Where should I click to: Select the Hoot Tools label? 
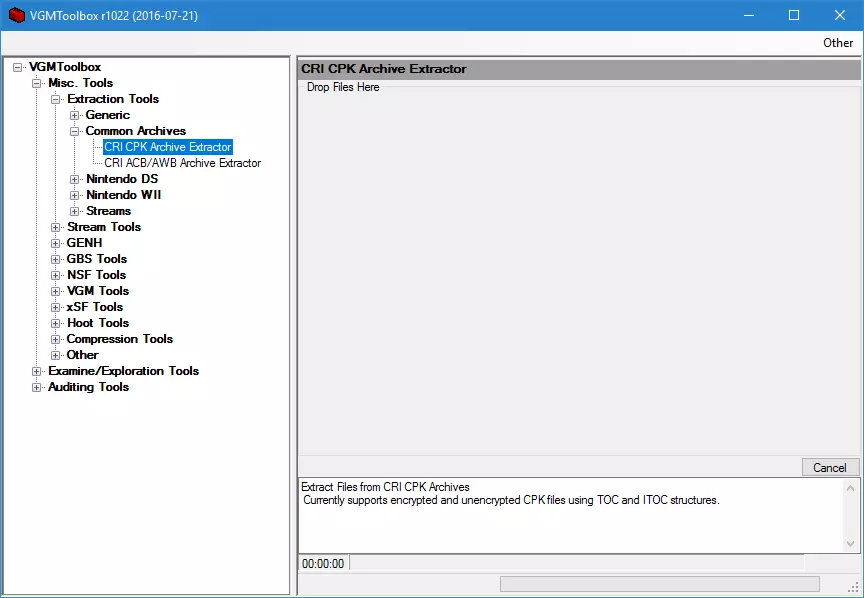pyautogui.click(x=98, y=322)
